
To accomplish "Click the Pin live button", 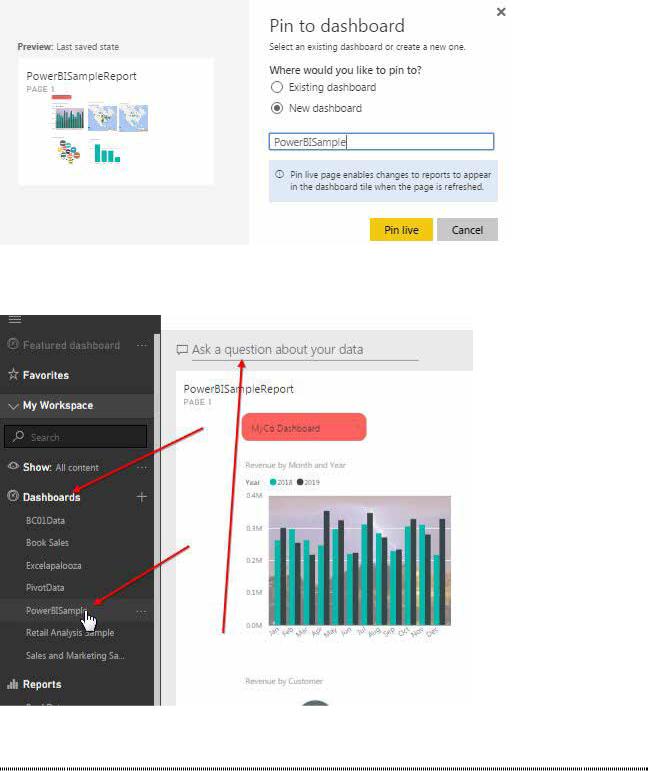I will (x=401, y=230).
